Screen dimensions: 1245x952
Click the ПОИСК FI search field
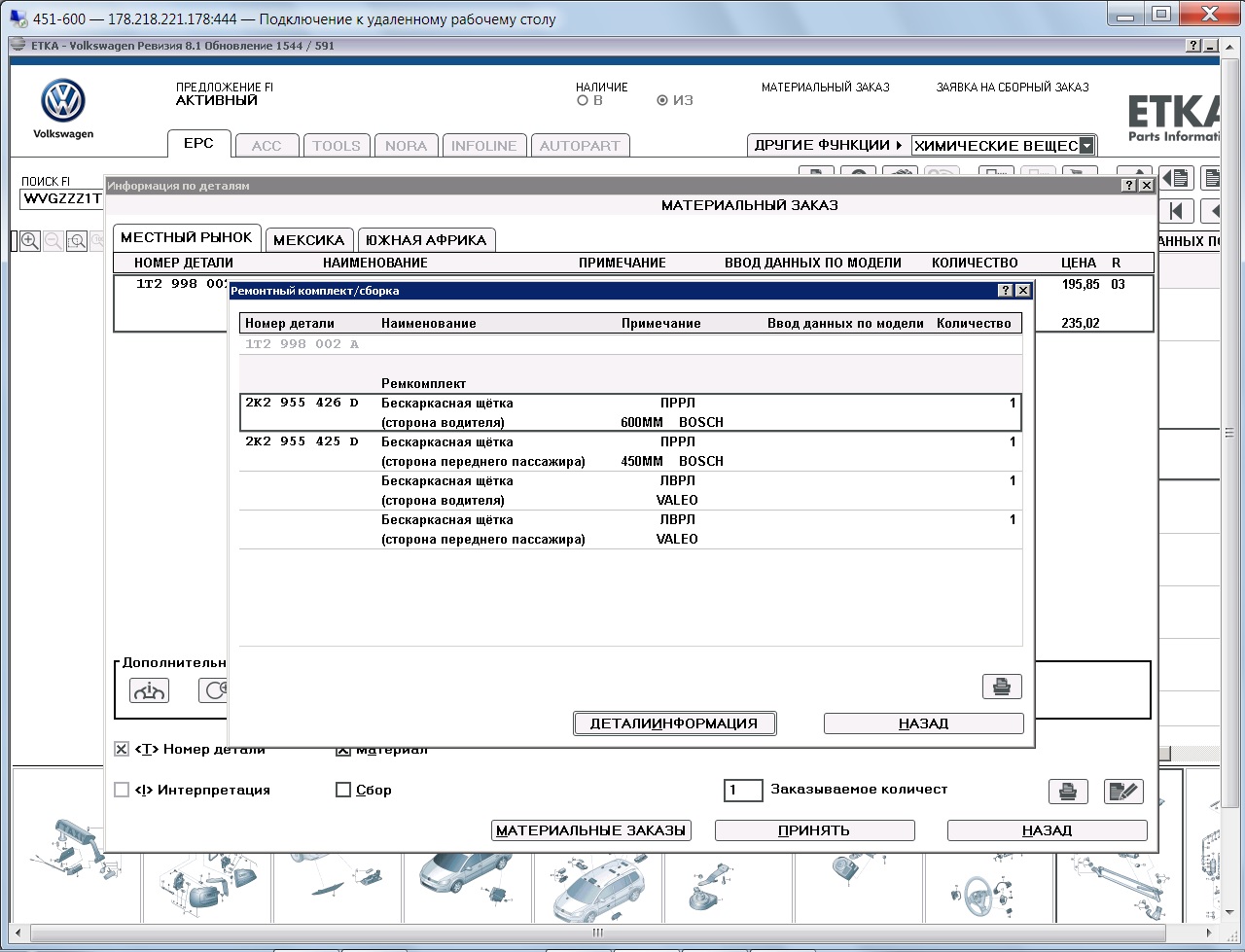[62, 199]
